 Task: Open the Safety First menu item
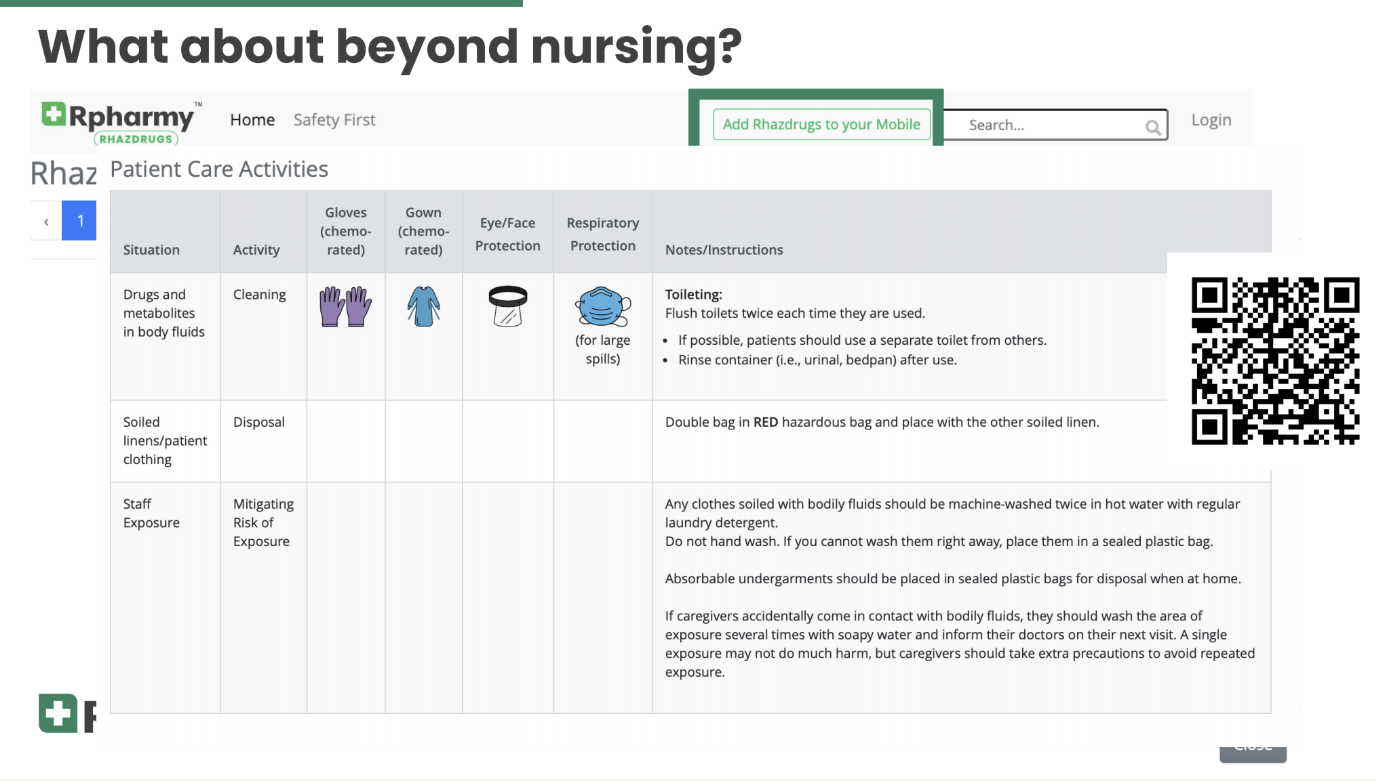pos(334,120)
